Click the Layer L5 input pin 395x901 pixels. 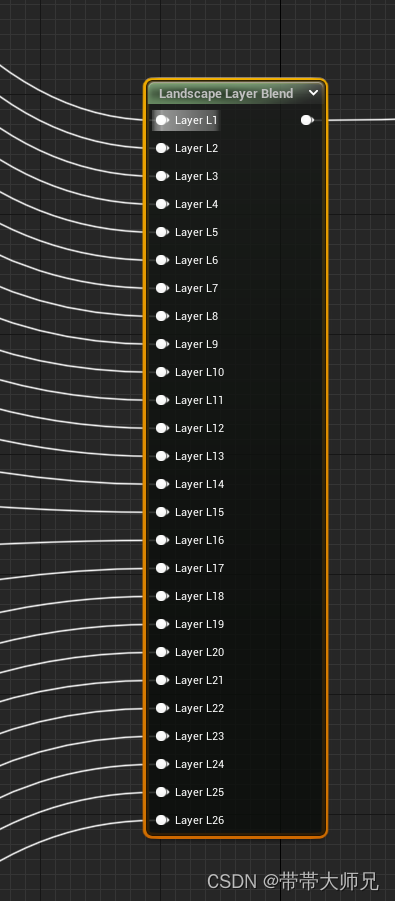tap(162, 232)
